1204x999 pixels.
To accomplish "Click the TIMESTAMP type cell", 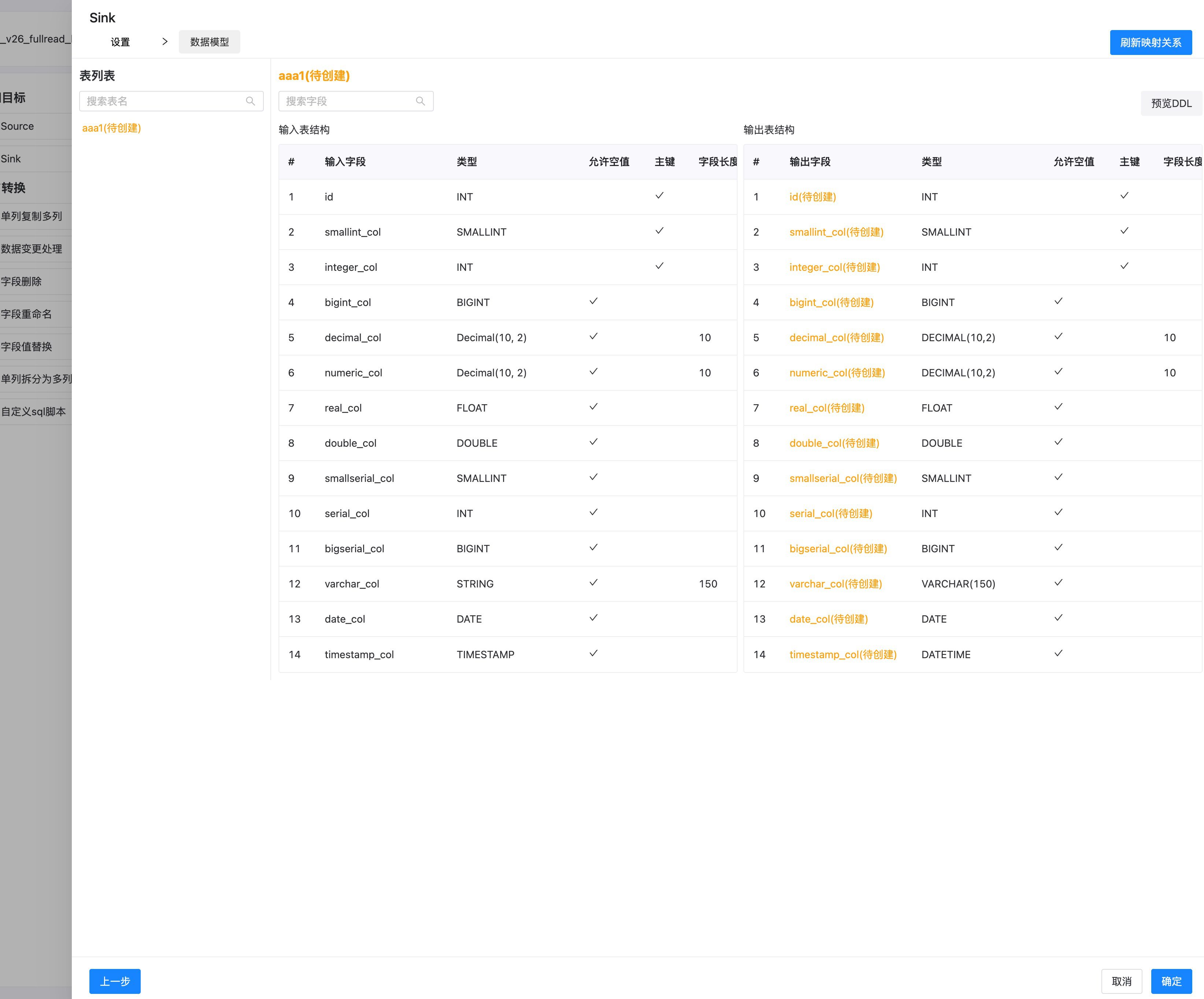I will pyautogui.click(x=485, y=655).
